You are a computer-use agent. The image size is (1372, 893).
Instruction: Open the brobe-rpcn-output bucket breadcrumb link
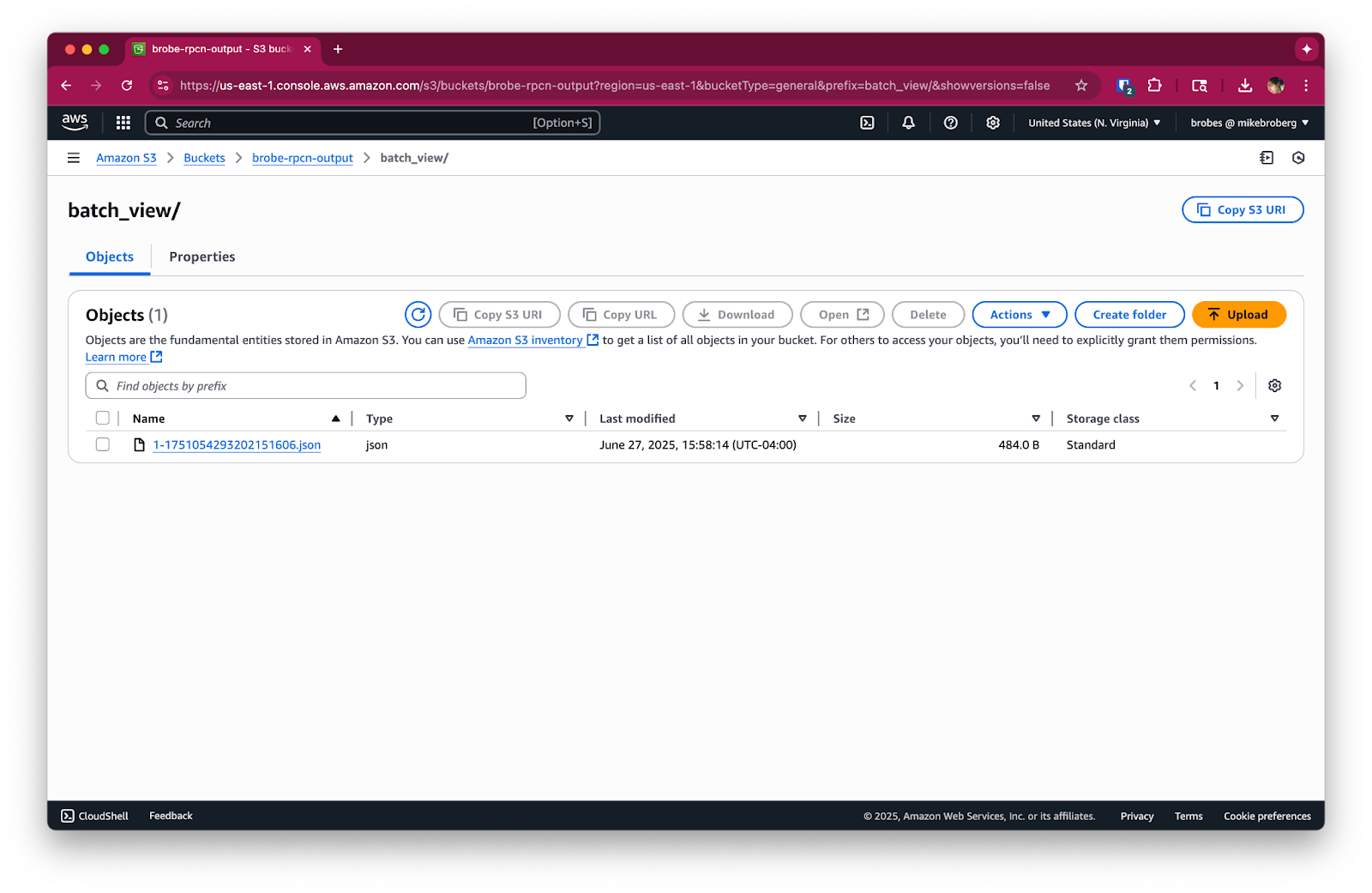click(302, 158)
